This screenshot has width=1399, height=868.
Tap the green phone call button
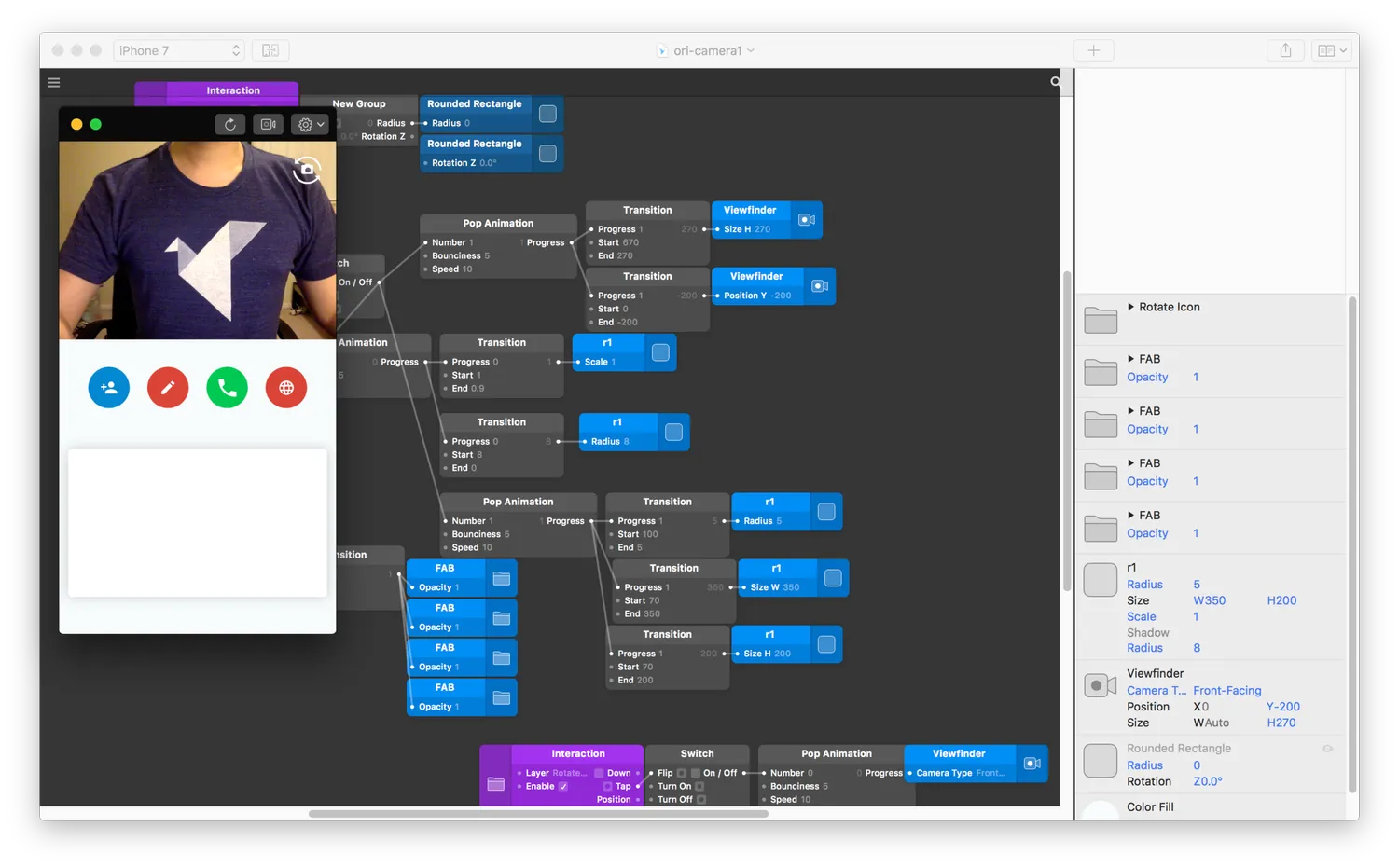228,388
